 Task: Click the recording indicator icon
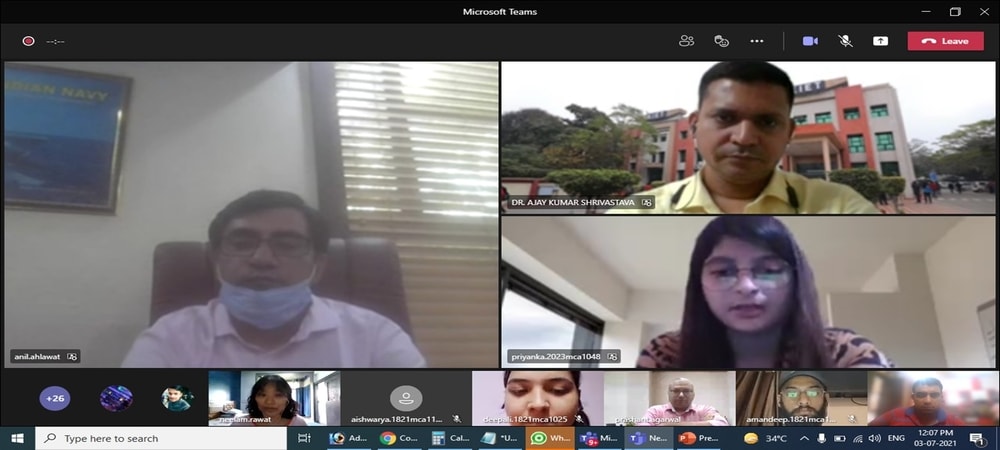pyautogui.click(x=28, y=41)
